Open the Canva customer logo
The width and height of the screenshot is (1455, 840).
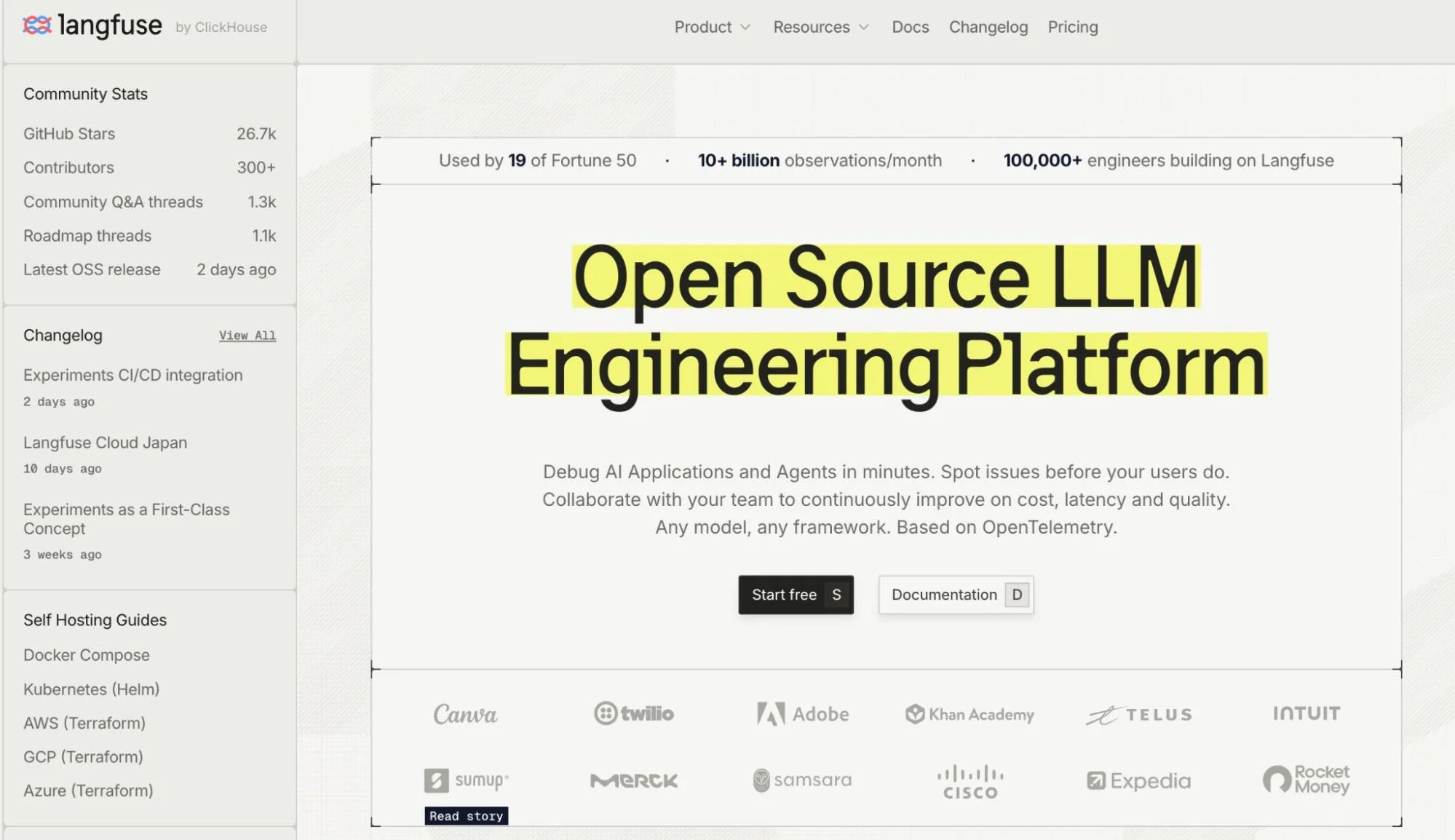465,714
